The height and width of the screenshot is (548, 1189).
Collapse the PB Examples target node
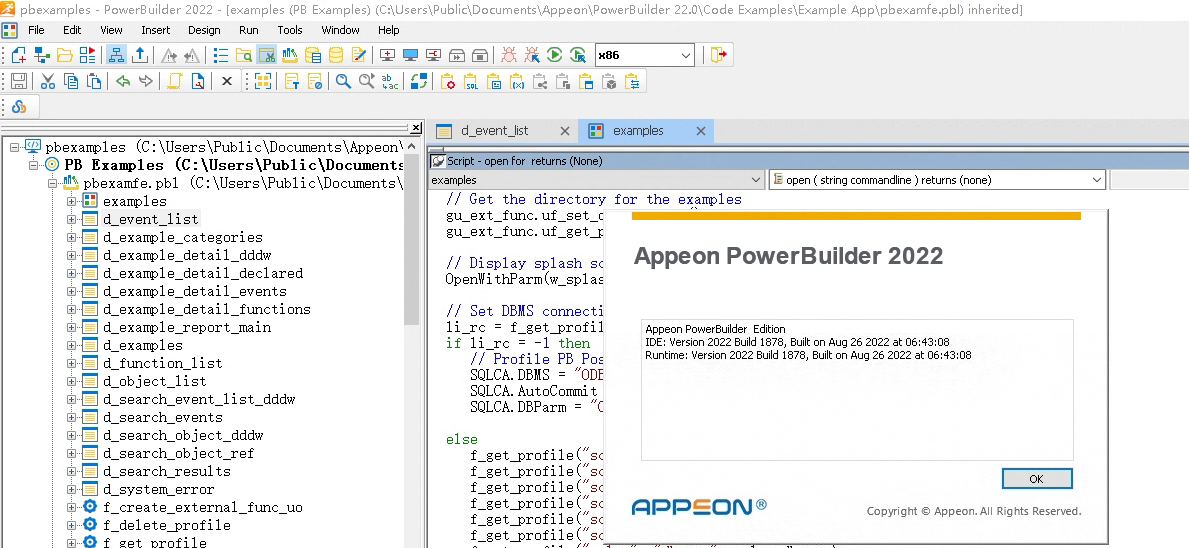[x=33, y=164]
